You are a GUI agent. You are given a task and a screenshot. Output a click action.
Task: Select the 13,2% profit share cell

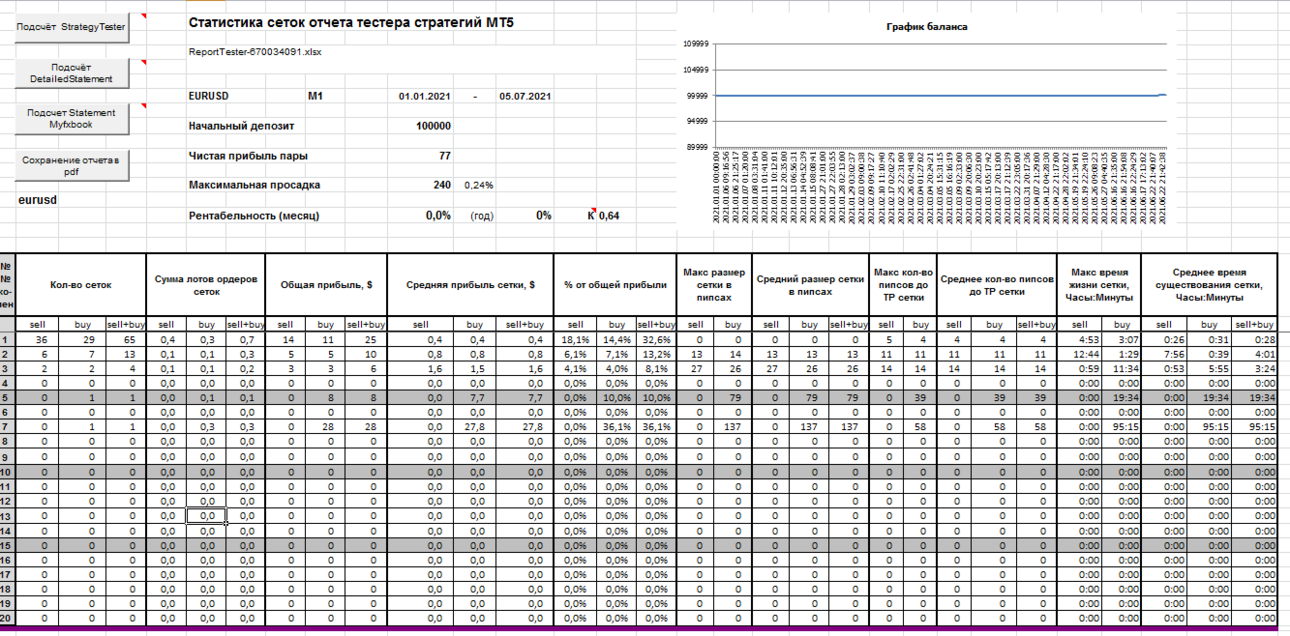click(x=656, y=353)
